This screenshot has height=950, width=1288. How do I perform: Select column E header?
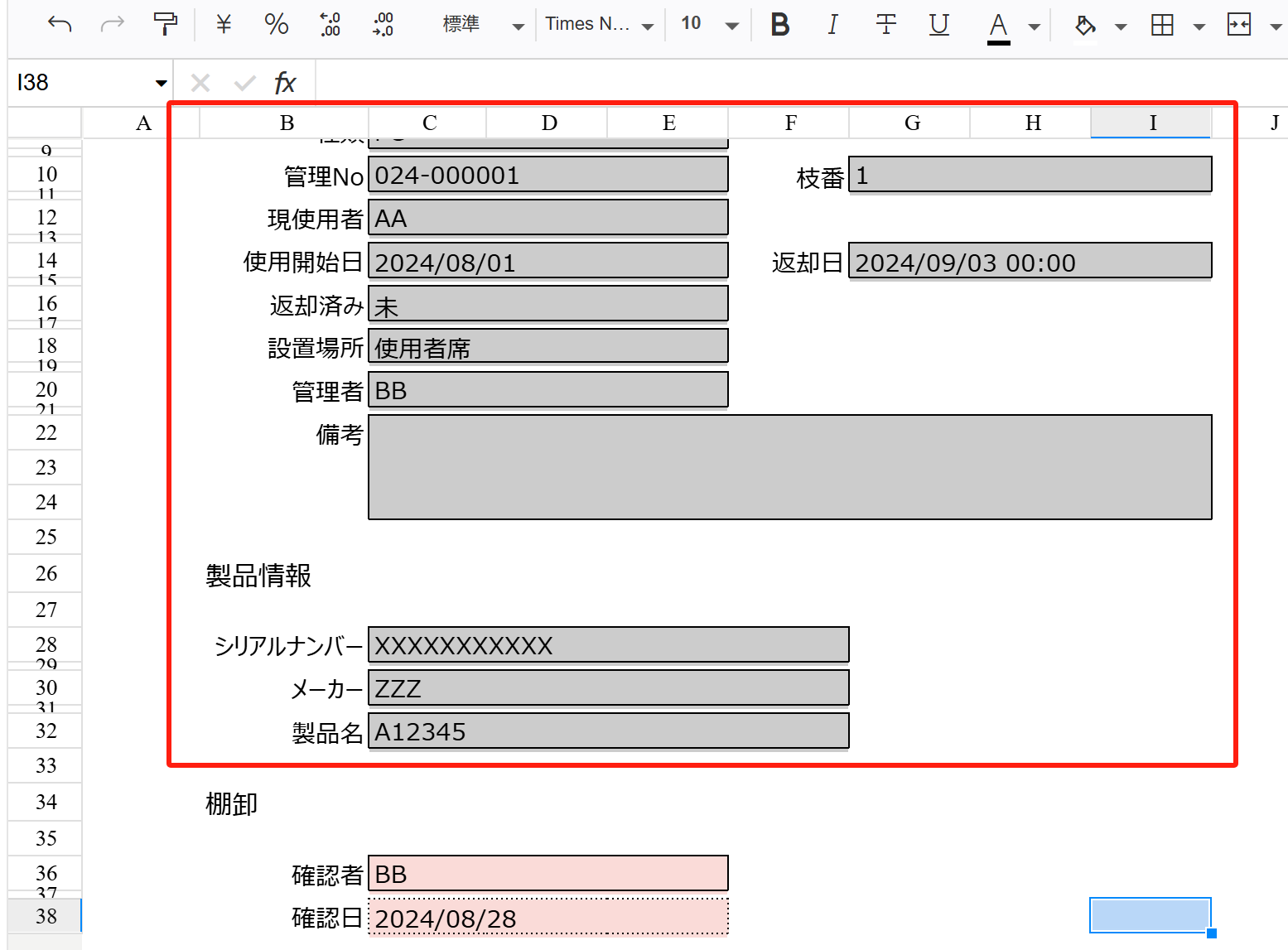pos(668,123)
